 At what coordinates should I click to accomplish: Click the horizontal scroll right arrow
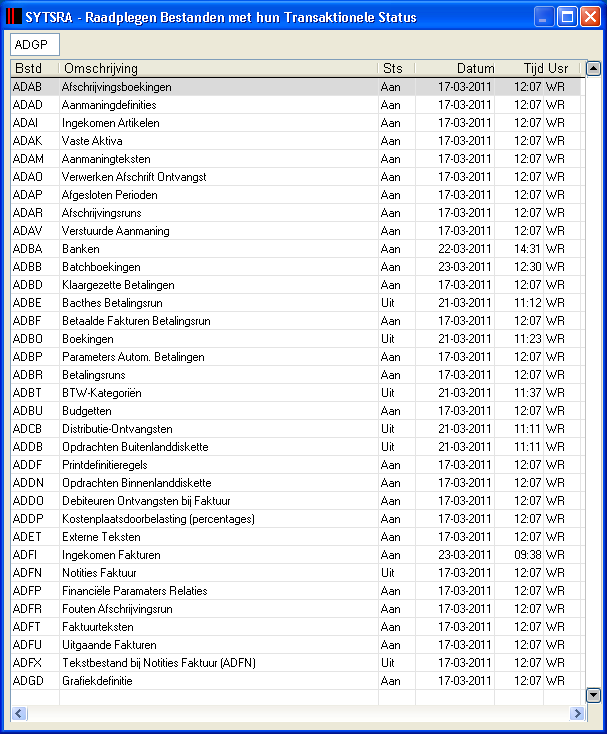[578, 713]
